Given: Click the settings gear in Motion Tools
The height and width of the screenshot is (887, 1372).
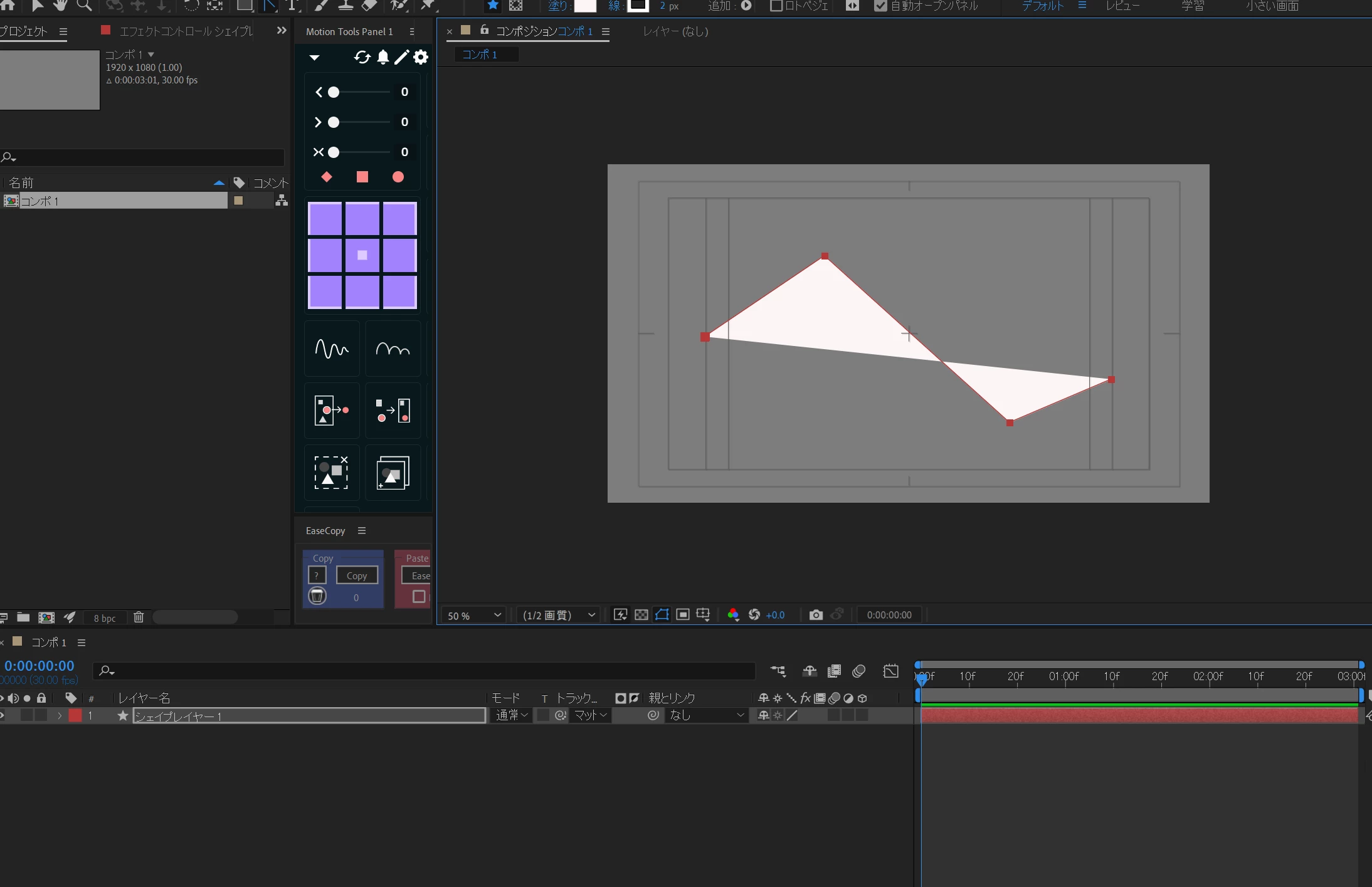Looking at the screenshot, I should tap(421, 58).
